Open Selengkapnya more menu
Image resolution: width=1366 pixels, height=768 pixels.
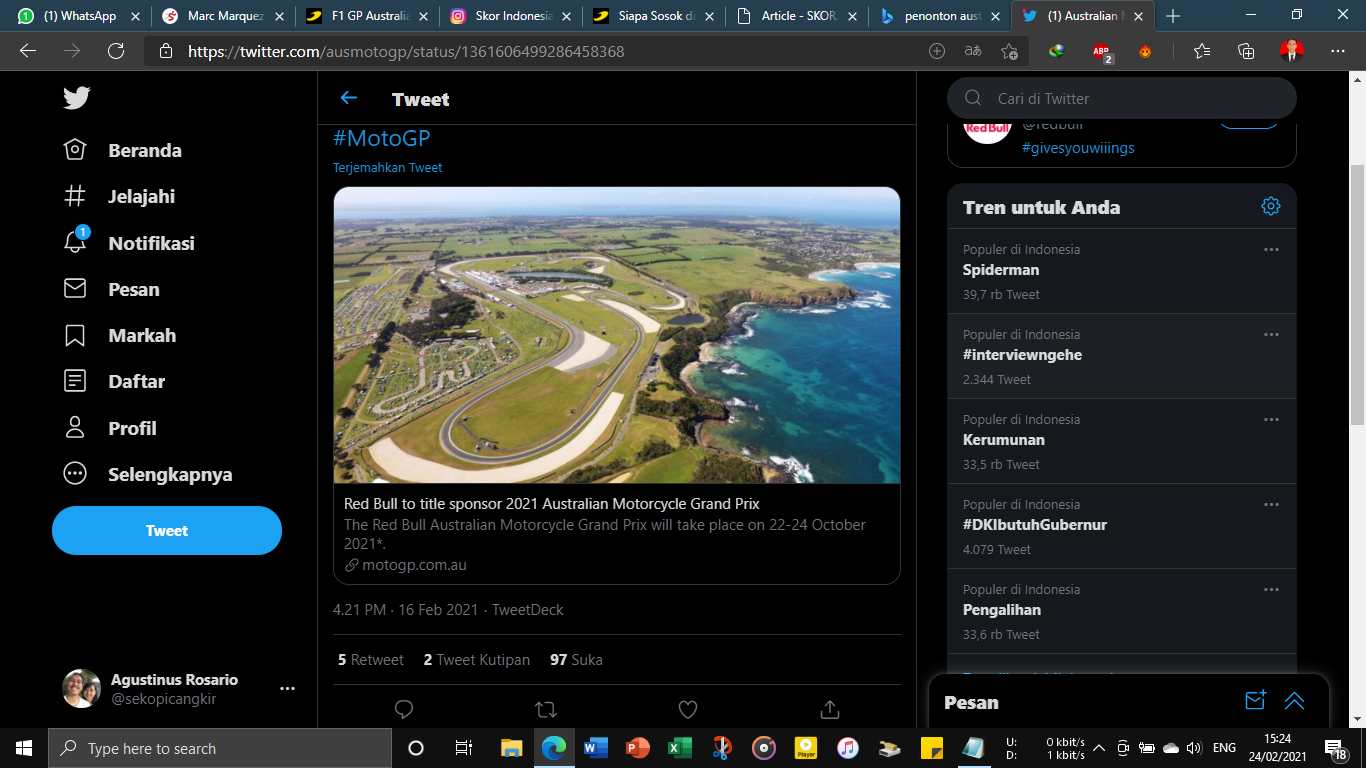pos(147,474)
